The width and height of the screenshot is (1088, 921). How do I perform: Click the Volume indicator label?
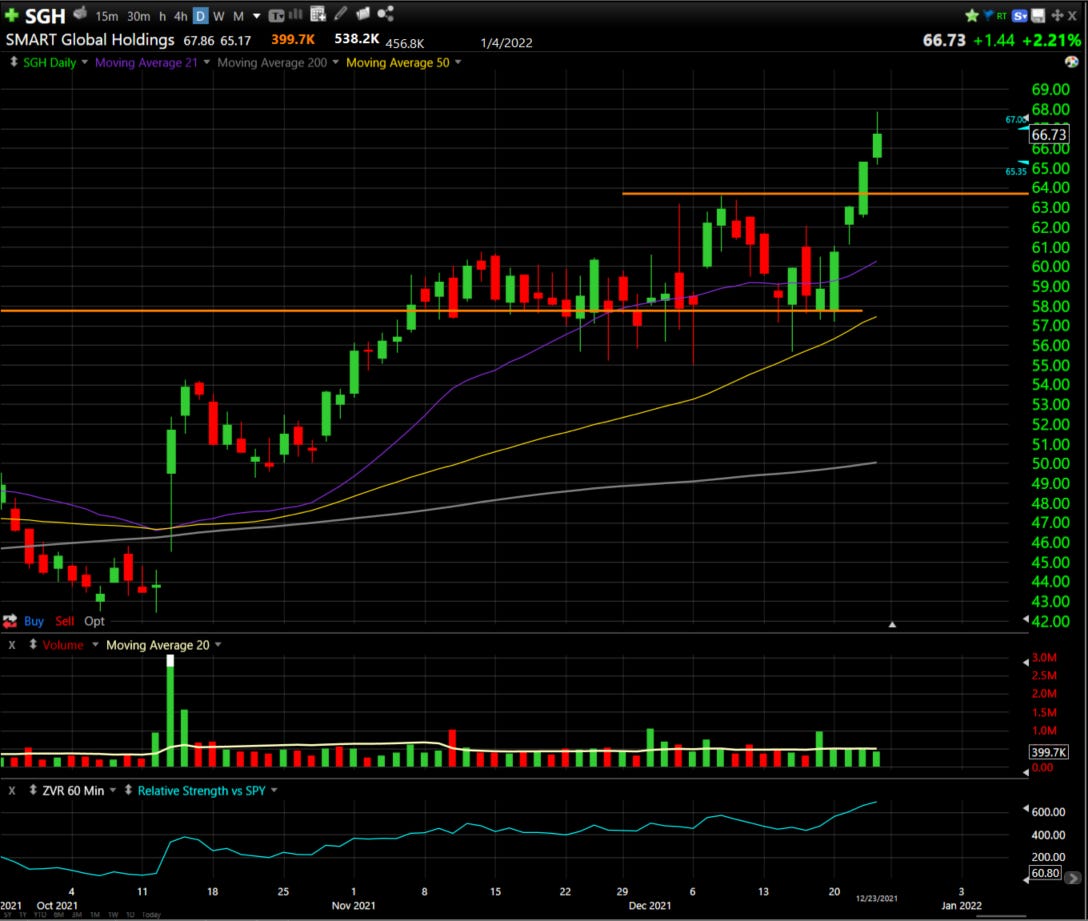click(62, 645)
